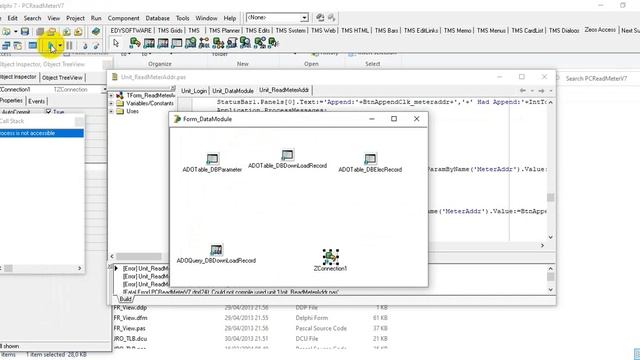Pick the fifth Zeos Access palette component
The width and height of the screenshot is (640, 360).
coord(191,43)
